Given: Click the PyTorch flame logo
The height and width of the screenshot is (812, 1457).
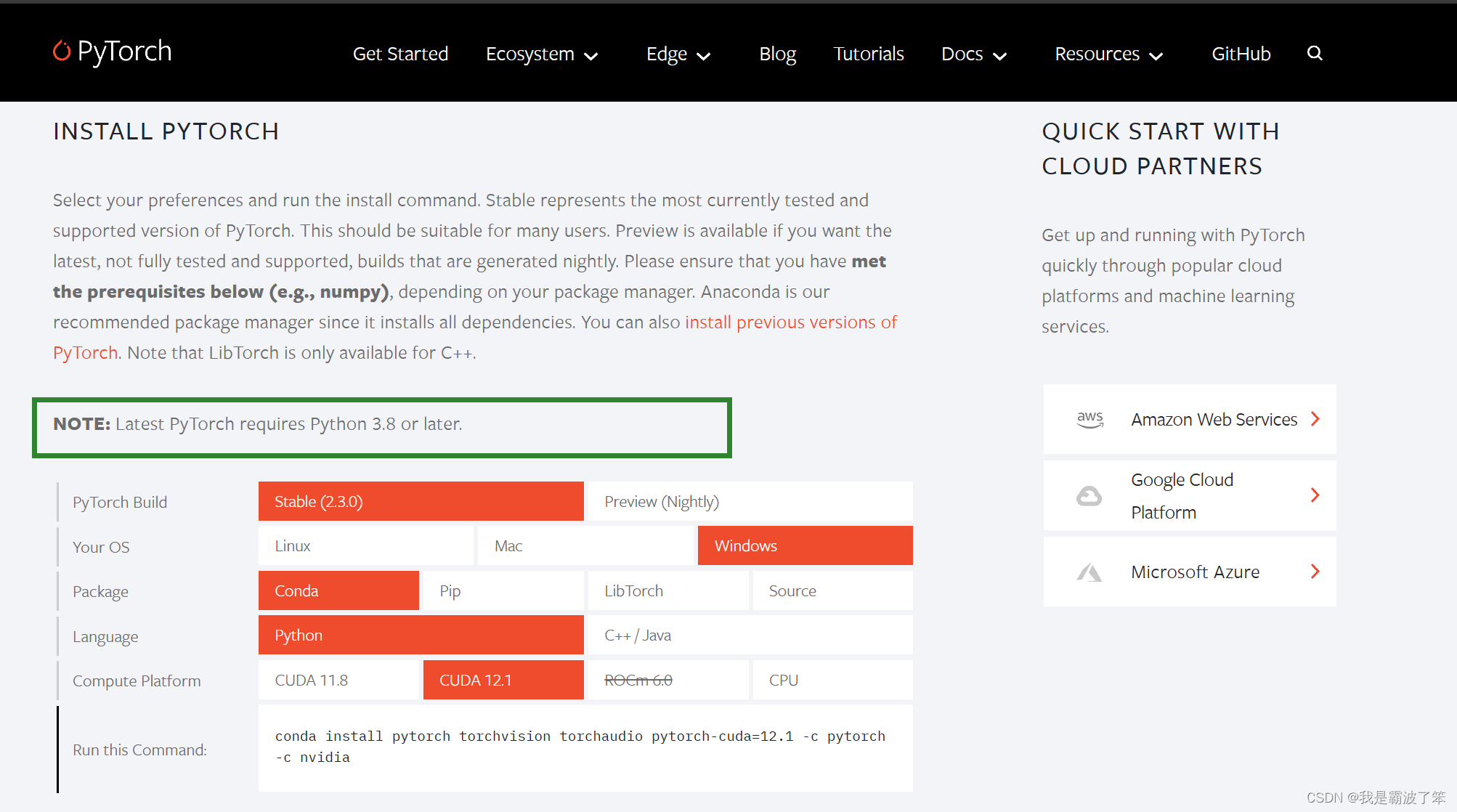Looking at the screenshot, I should tap(62, 51).
